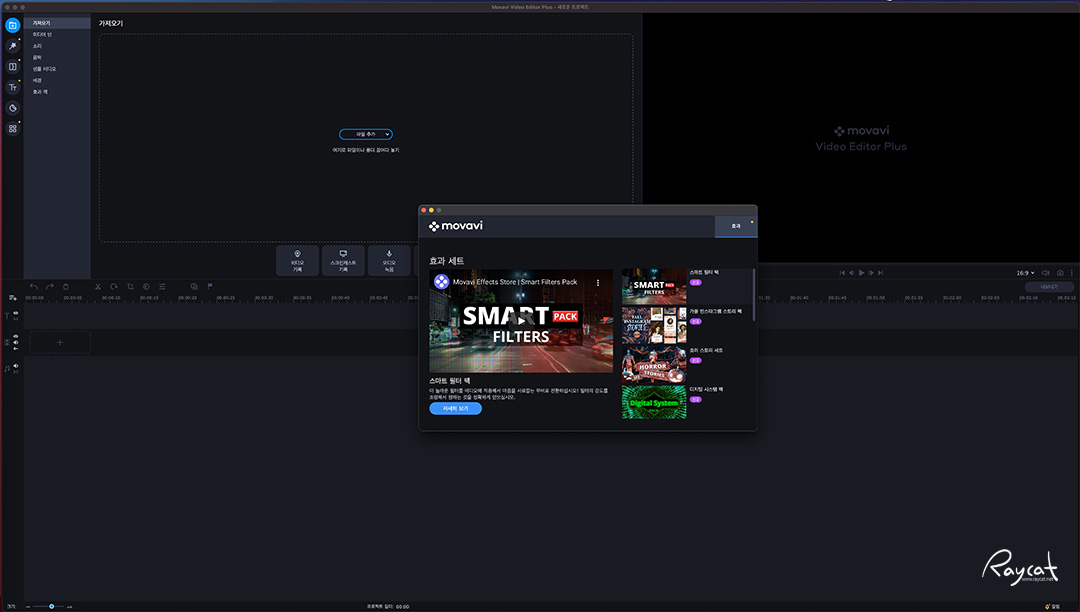Adjust the timeline zoom slider handle
Screen dimensions: 1080x612
tap(52, 606)
